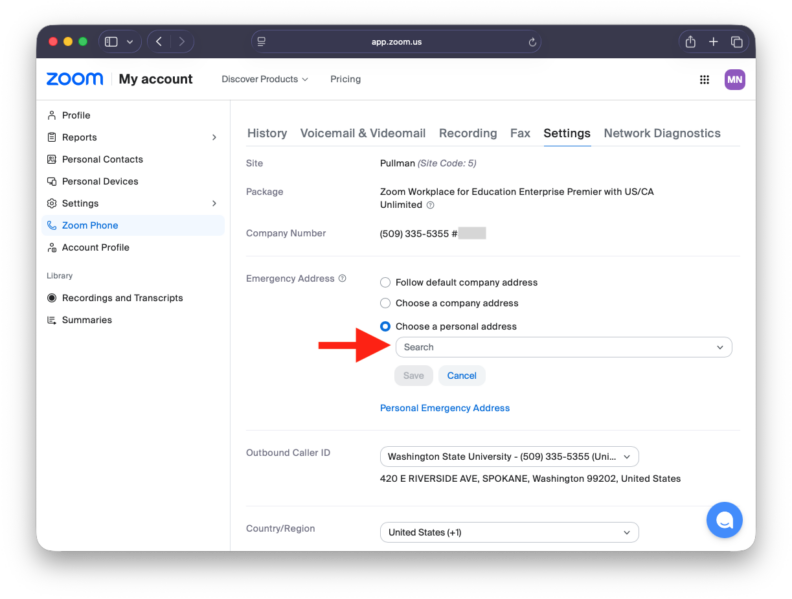Open the chat support bubble
This screenshot has height=599, width=792.
[x=724, y=520]
